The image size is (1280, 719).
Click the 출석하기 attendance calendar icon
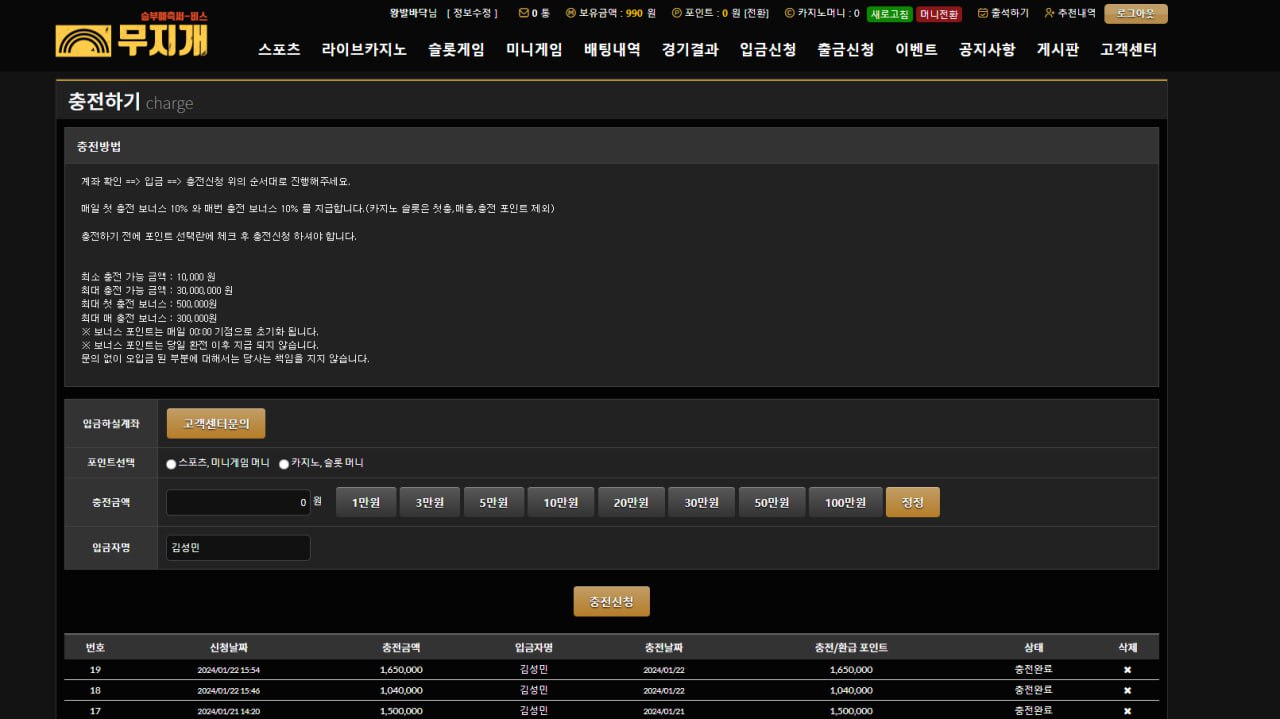click(983, 14)
